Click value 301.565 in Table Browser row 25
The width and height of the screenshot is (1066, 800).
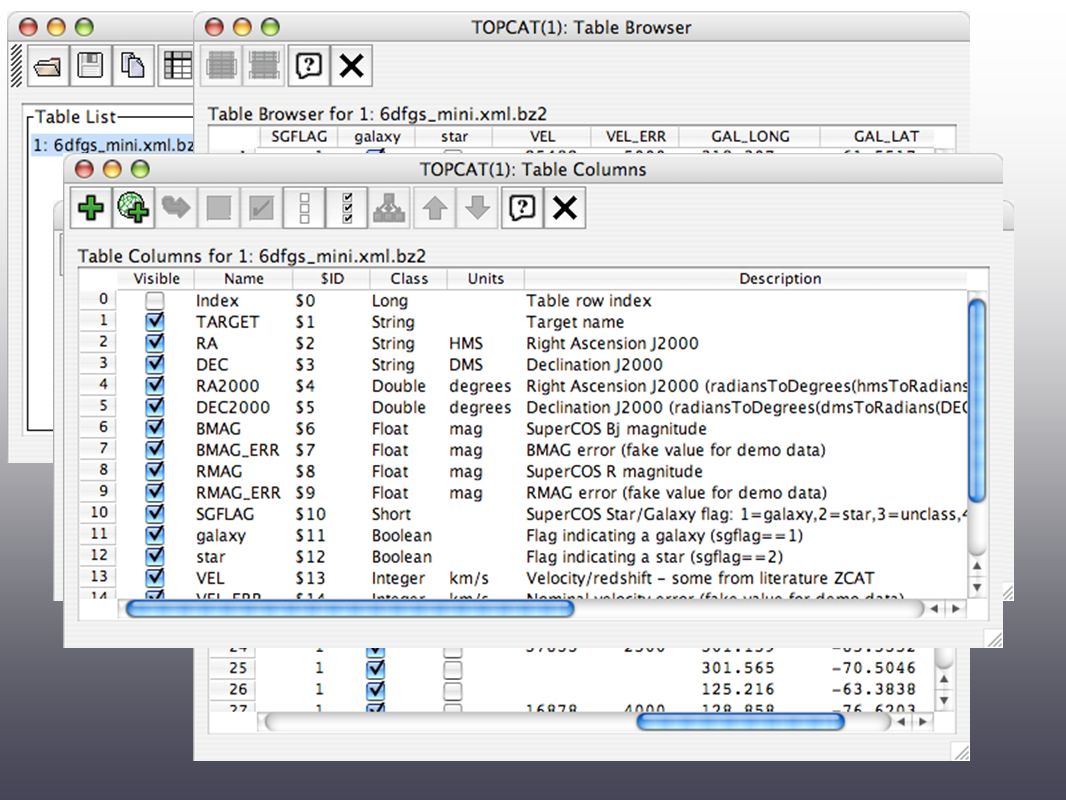[738, 668]
